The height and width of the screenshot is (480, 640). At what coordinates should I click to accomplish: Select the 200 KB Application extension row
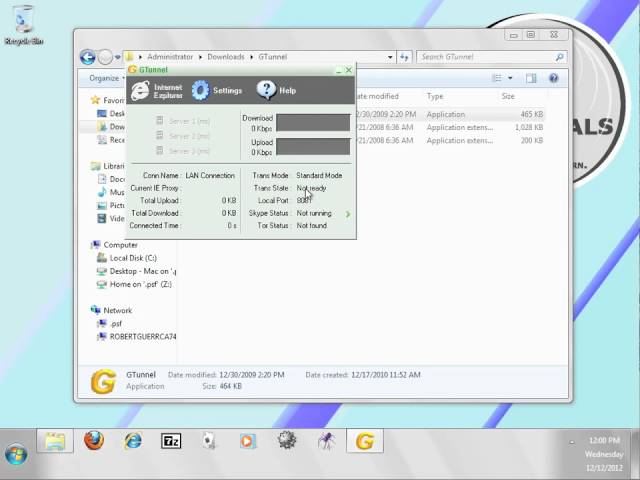(x=450, y=140)
